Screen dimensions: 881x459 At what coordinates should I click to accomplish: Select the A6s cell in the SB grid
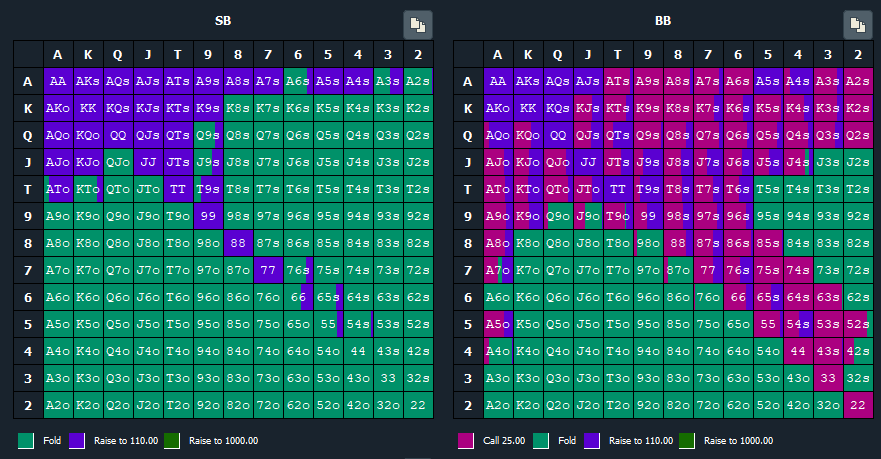point(298,81)
